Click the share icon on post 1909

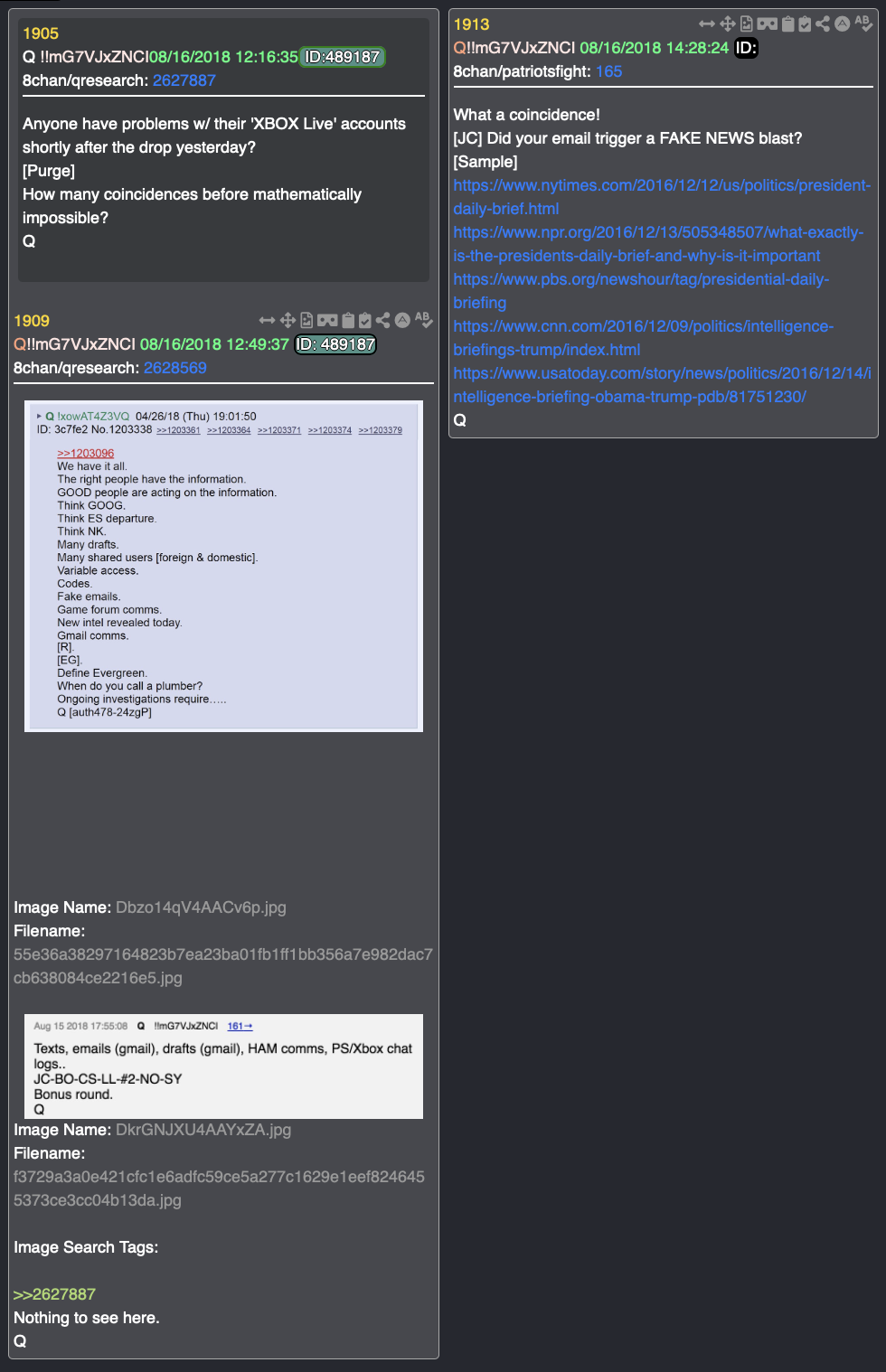(383, 320)
